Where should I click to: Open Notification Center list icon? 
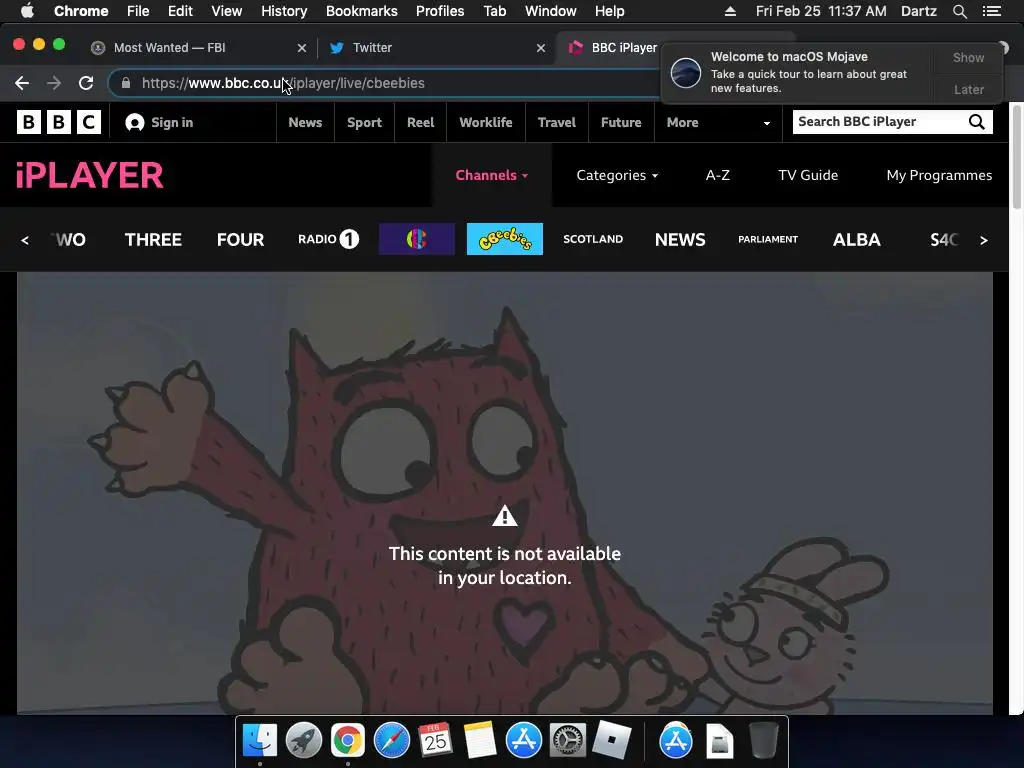tap(992, 11)
